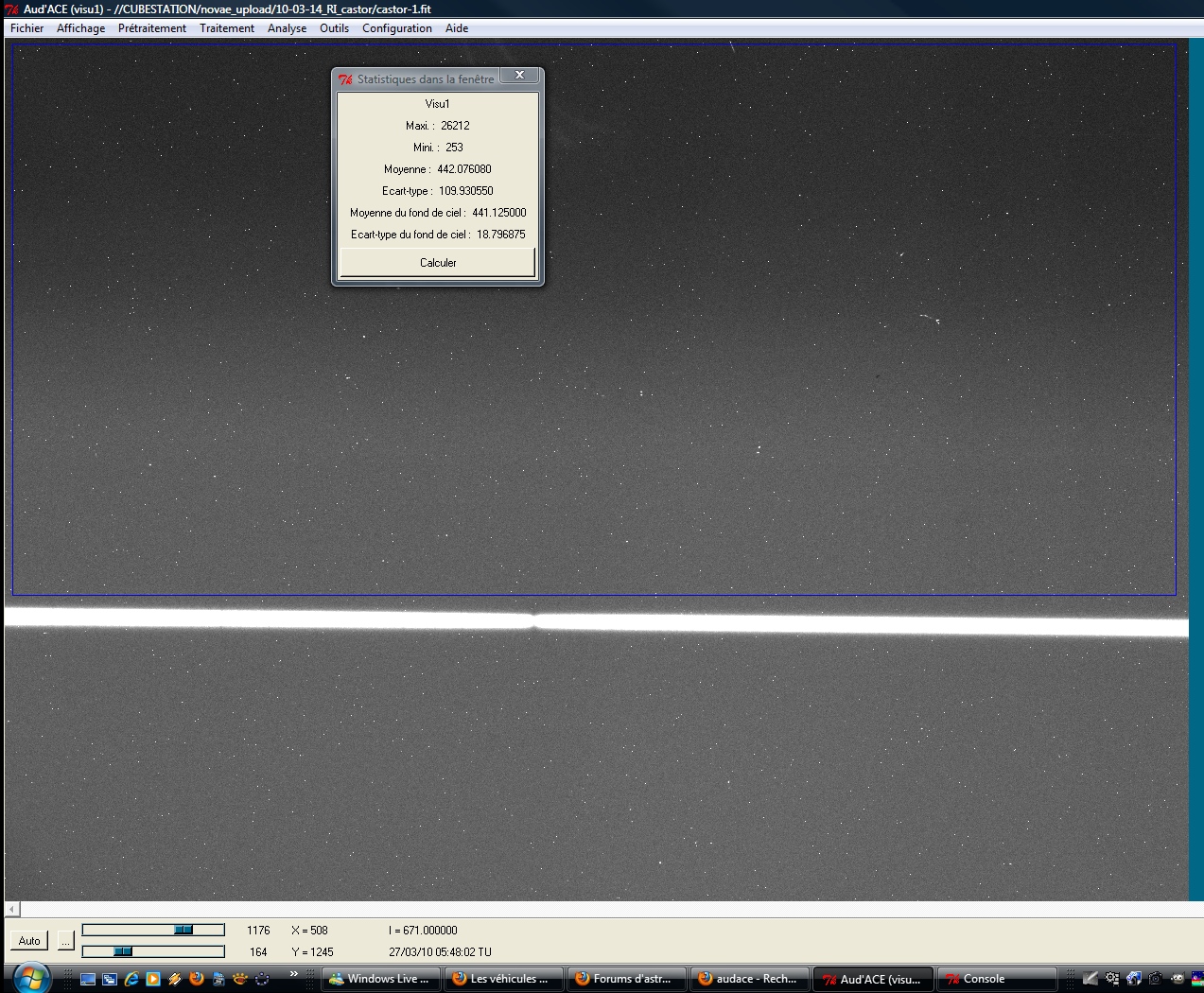Launch Internet Explorer from quick launch

click(131, 979)
